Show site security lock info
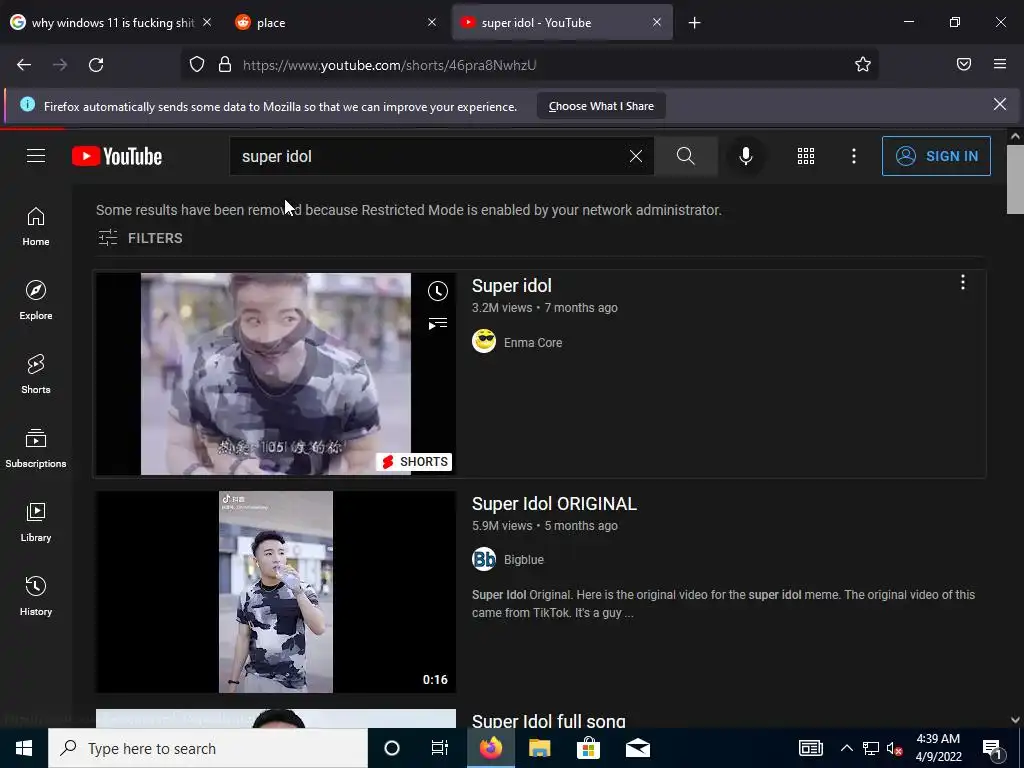The height and width of the screenshot is (768, 1024). pos(225,65)
